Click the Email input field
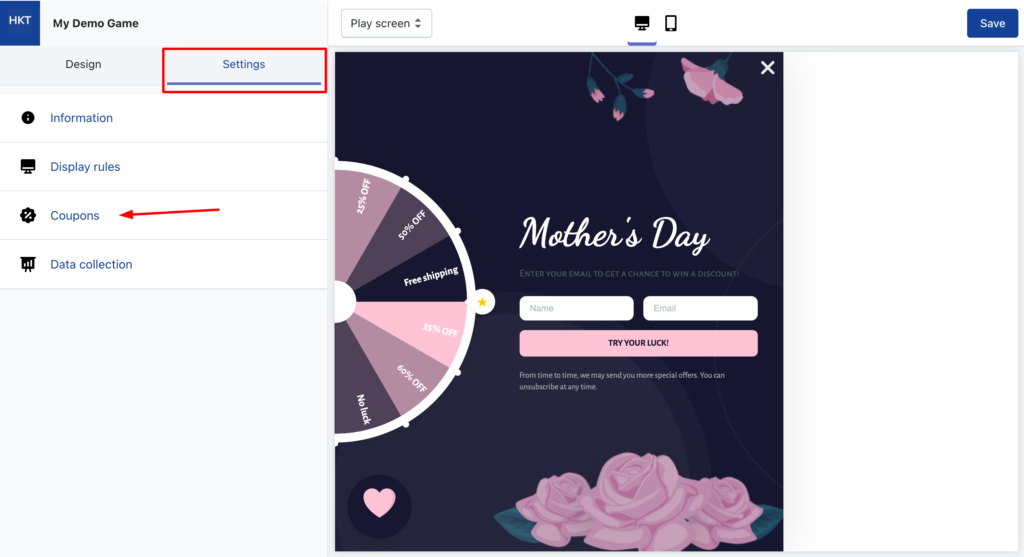The height and width of the screenshot is (557, 1024). [x=700, y=308]
